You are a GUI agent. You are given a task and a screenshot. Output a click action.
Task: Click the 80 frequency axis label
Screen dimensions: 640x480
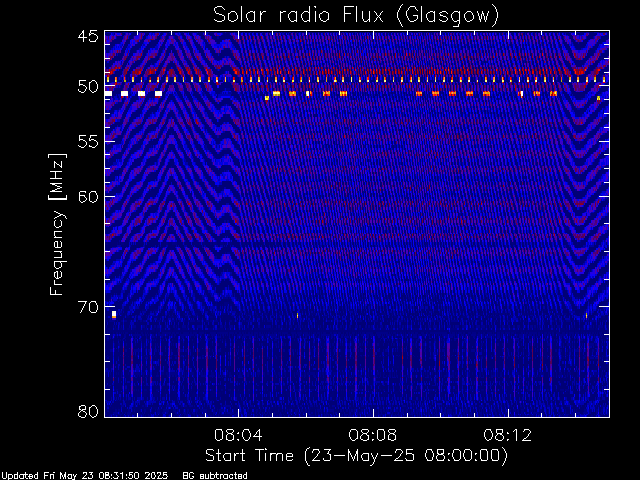pyautogui.click(x=88, y=411)
